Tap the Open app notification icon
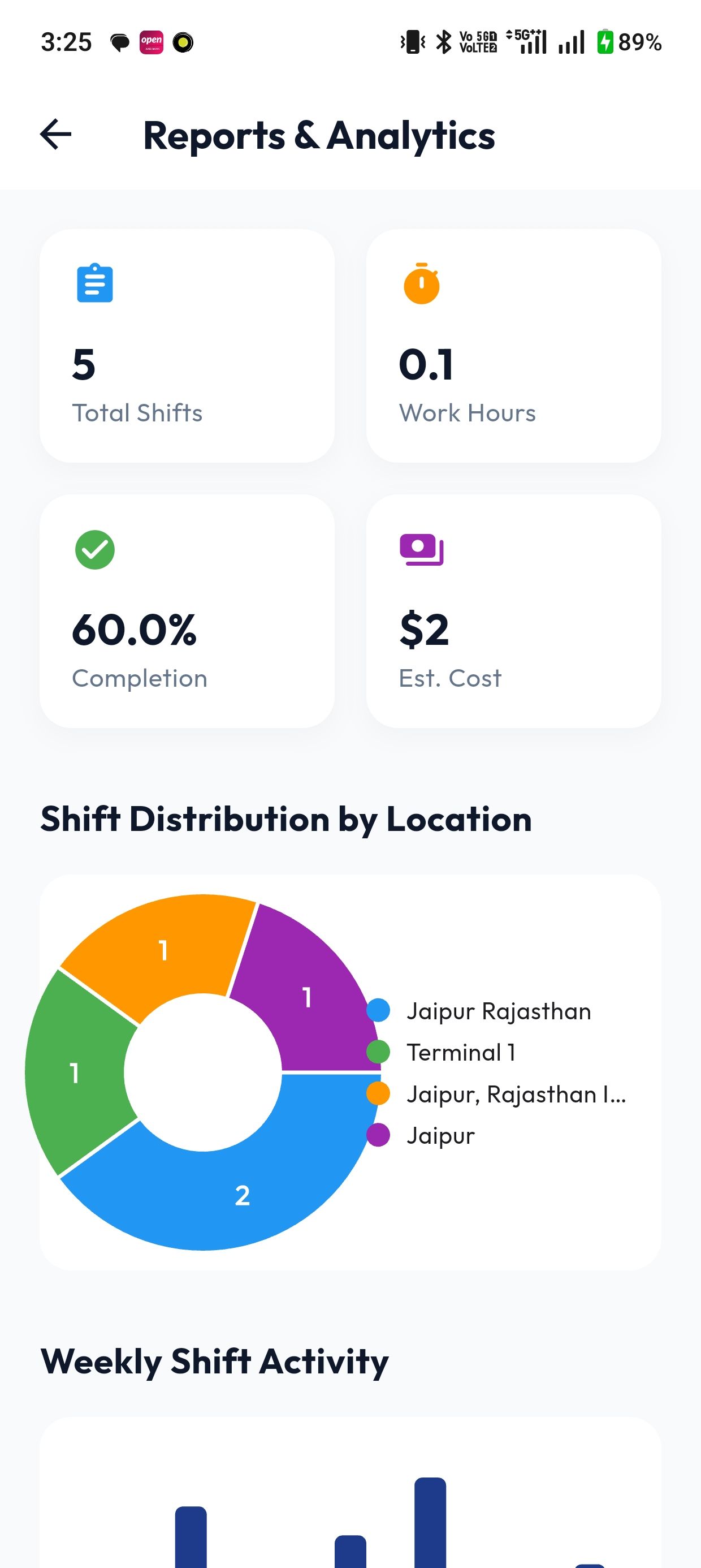The height and width of the screenshot is (1568, 701). [x=152, y=42]
